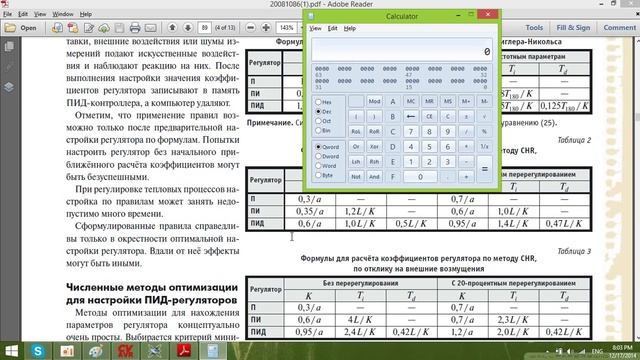This screenshot has height=360, width=640.
Task: Open Adobe Reader Edit menu
Action: [23, 14]
